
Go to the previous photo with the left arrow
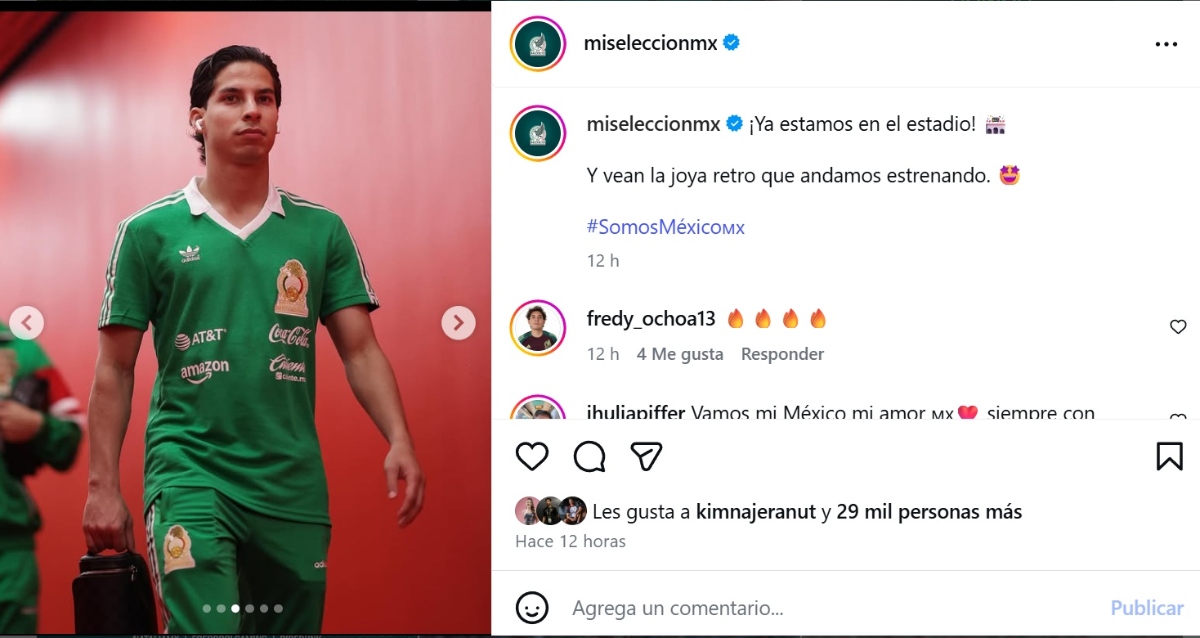[x=27, y=322]
